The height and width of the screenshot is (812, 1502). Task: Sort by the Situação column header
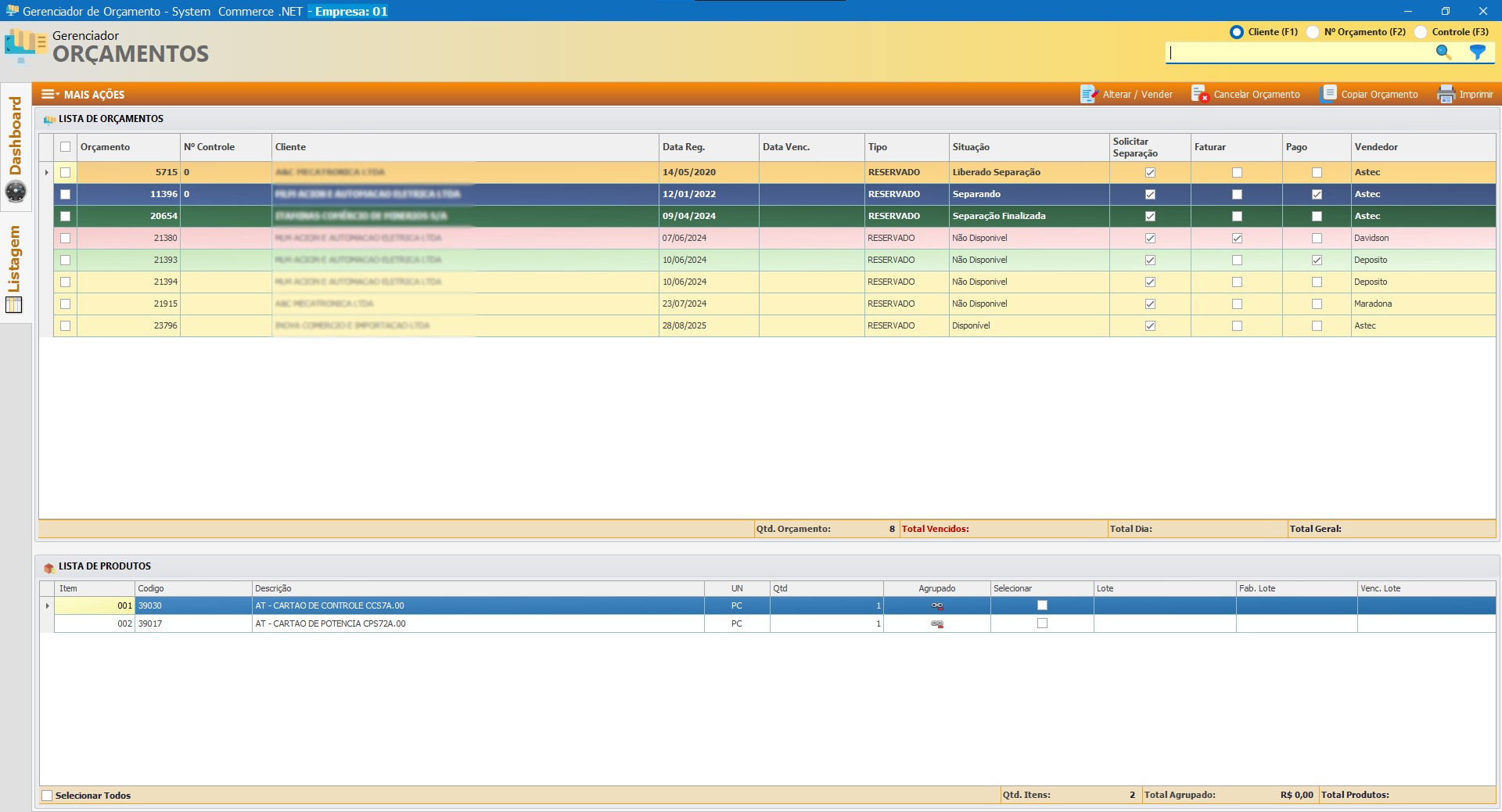coord(971,147)
